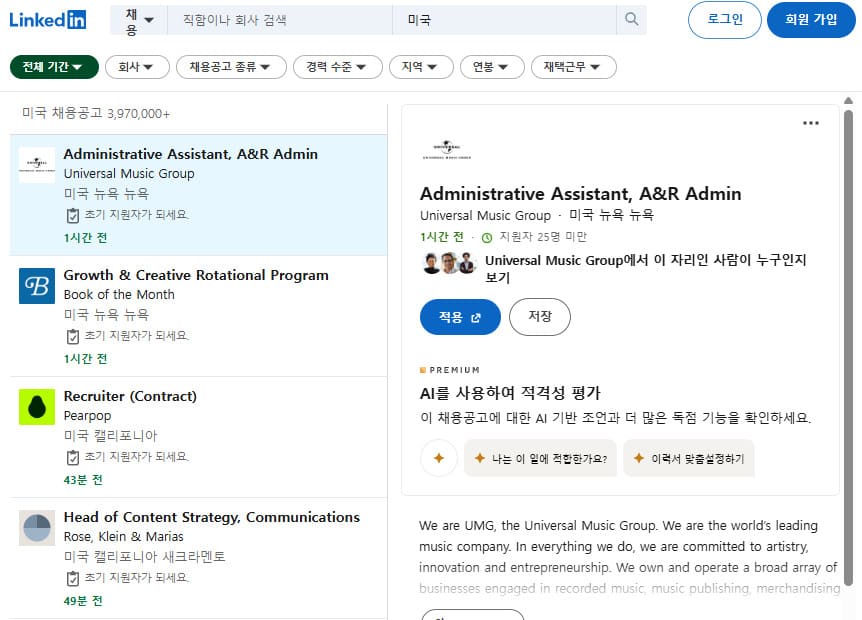
Task: Click the scrollbar up arrow
Action: click(x=848, y=101)
